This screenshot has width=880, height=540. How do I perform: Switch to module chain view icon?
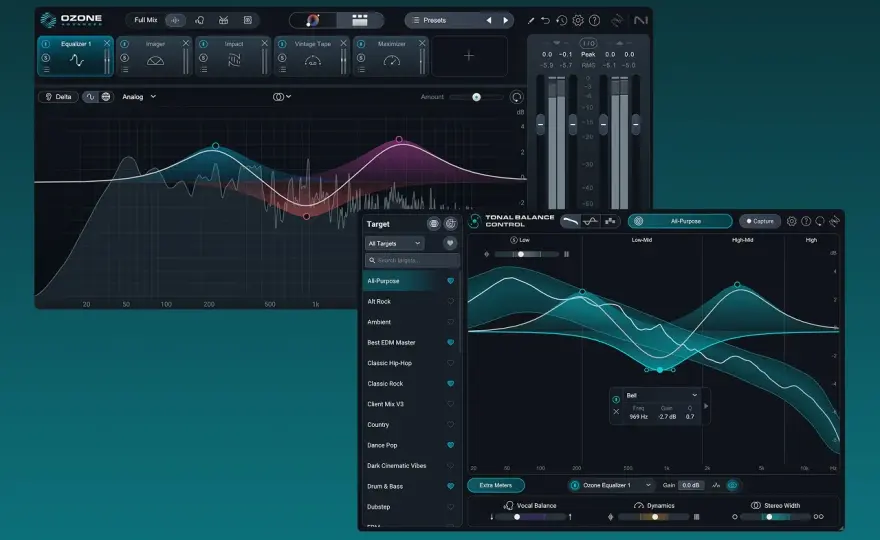tap(360, 20)
